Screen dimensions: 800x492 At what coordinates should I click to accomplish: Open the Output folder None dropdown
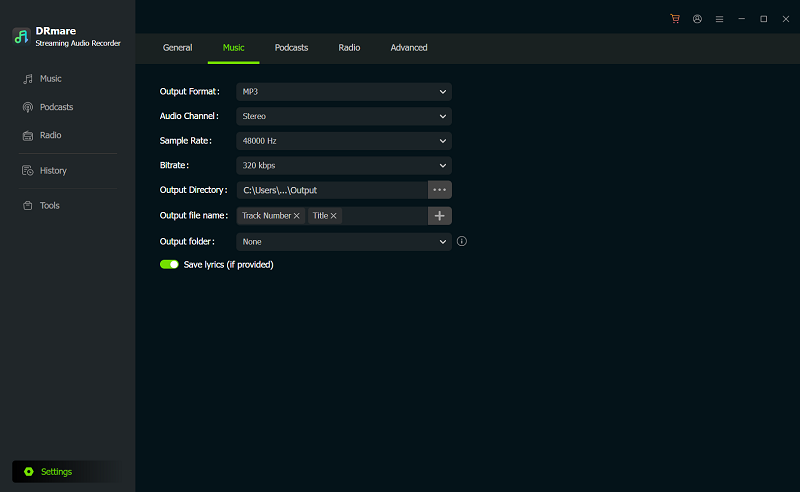pyautogui.click(x=344, y=242)
